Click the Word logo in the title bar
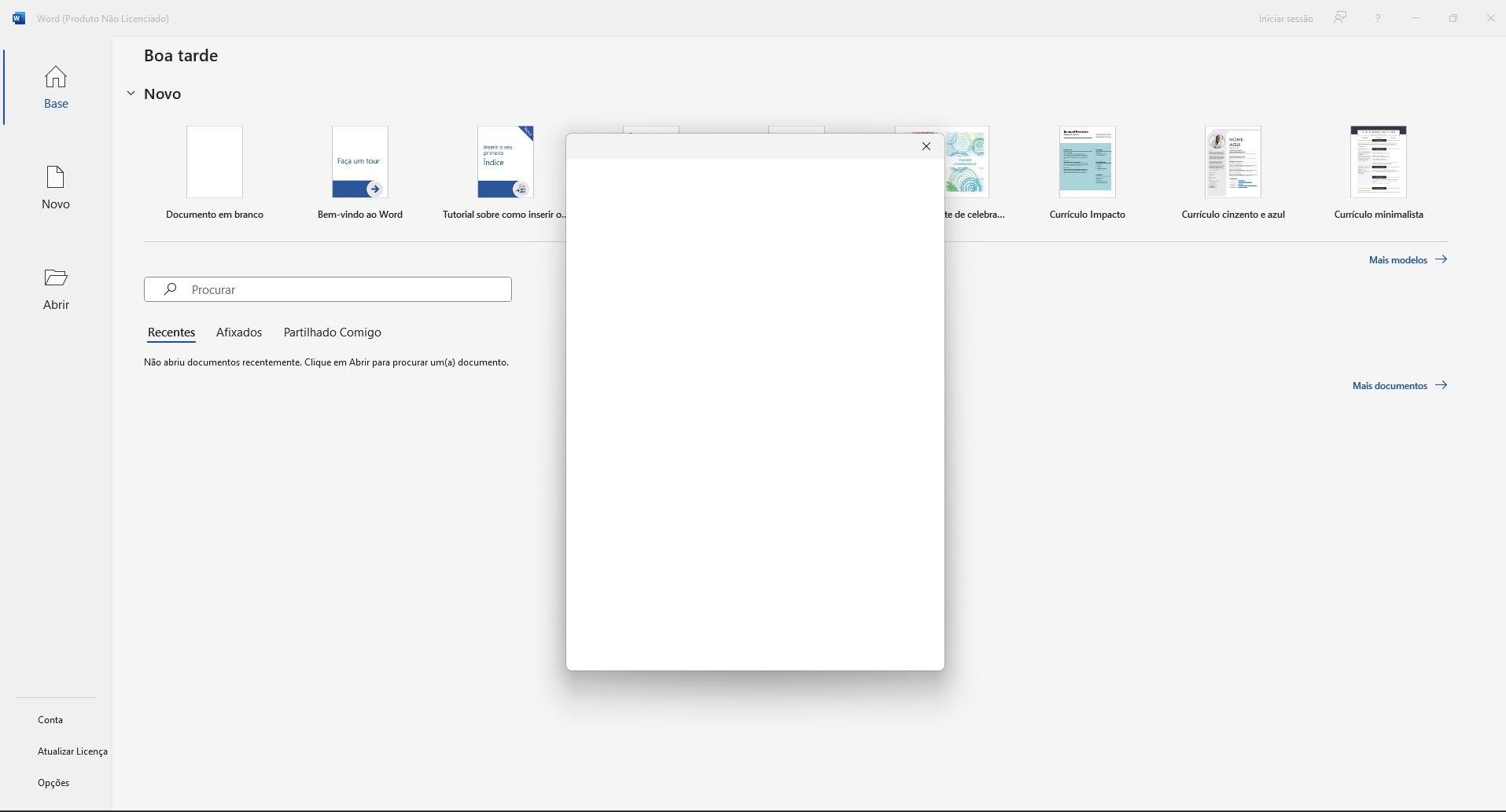Image resolution: width=1506 pixels, height=812 pixels. click(19, 18)
